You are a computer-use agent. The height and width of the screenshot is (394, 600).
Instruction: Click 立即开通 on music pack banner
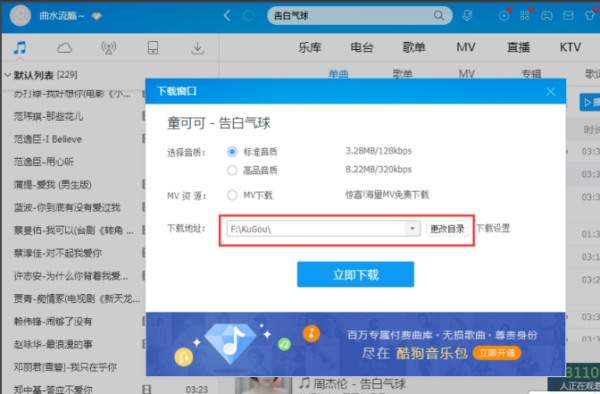[497, 353]
